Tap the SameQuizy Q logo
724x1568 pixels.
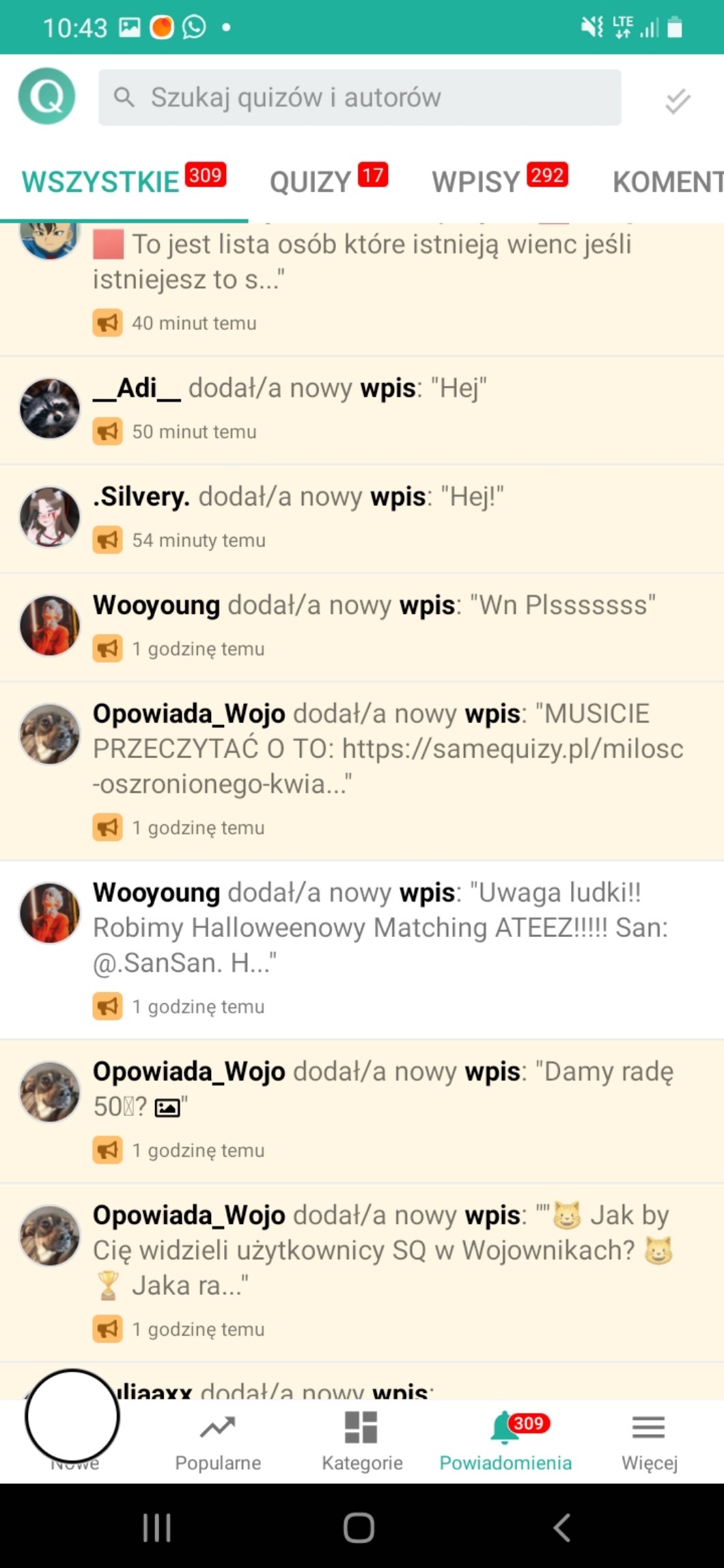[46, 96]
